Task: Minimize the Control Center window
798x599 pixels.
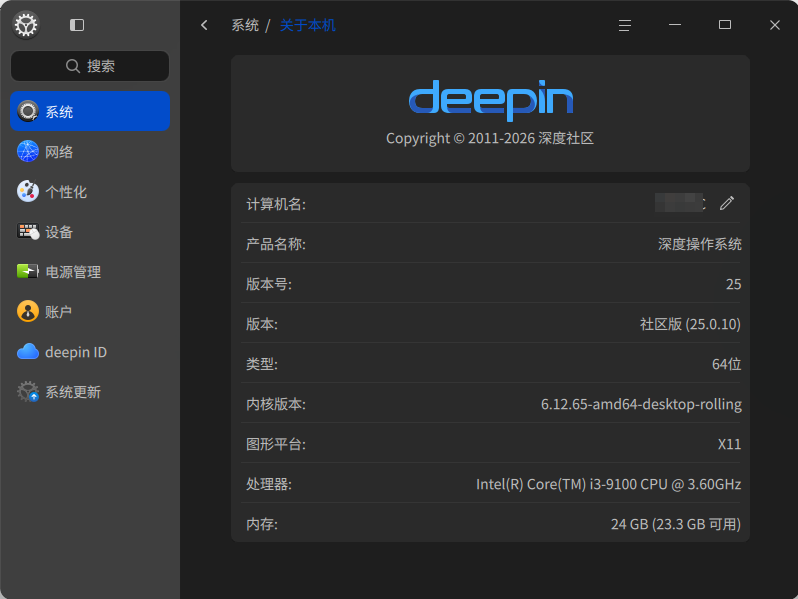Action: (x=675, y=25)
